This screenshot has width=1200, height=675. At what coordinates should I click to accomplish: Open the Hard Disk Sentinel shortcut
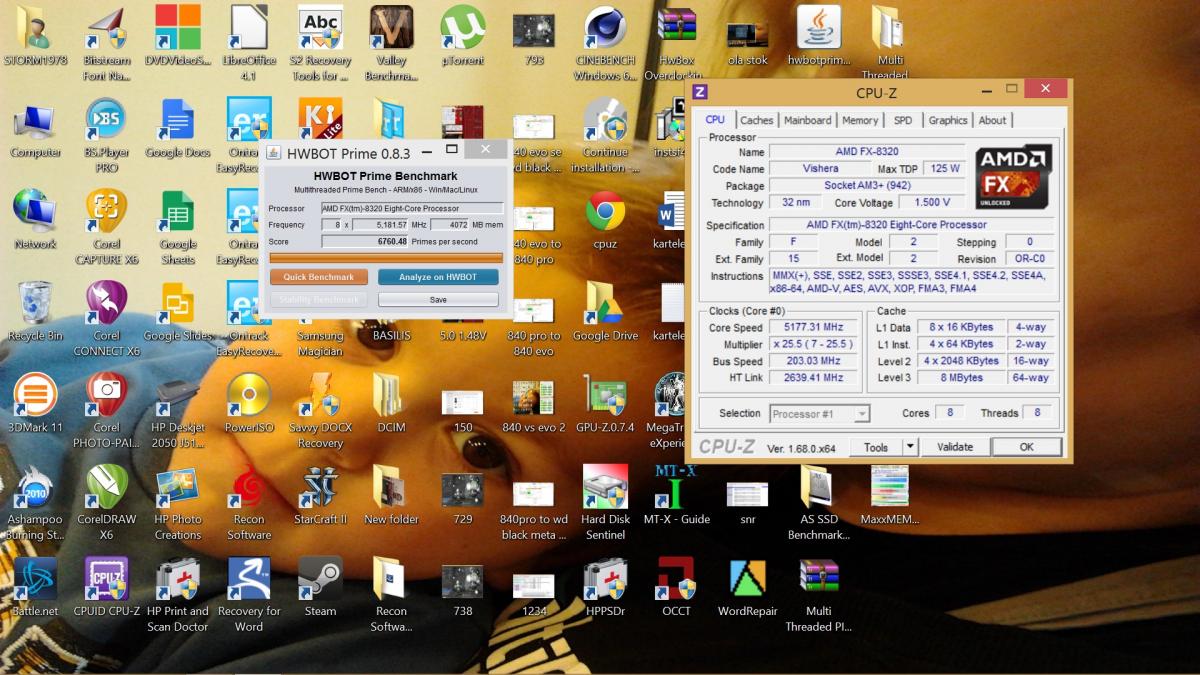[x=605, y=502]
